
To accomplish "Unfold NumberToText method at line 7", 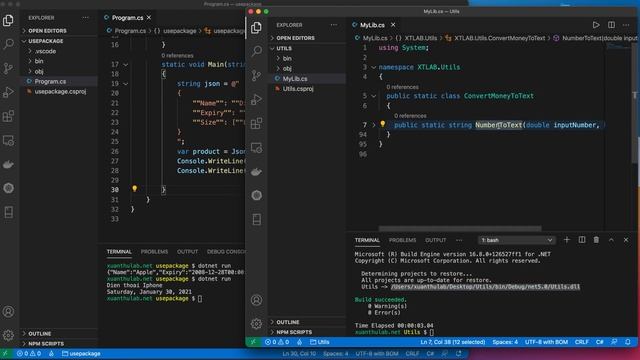I will tap(373, 125).
